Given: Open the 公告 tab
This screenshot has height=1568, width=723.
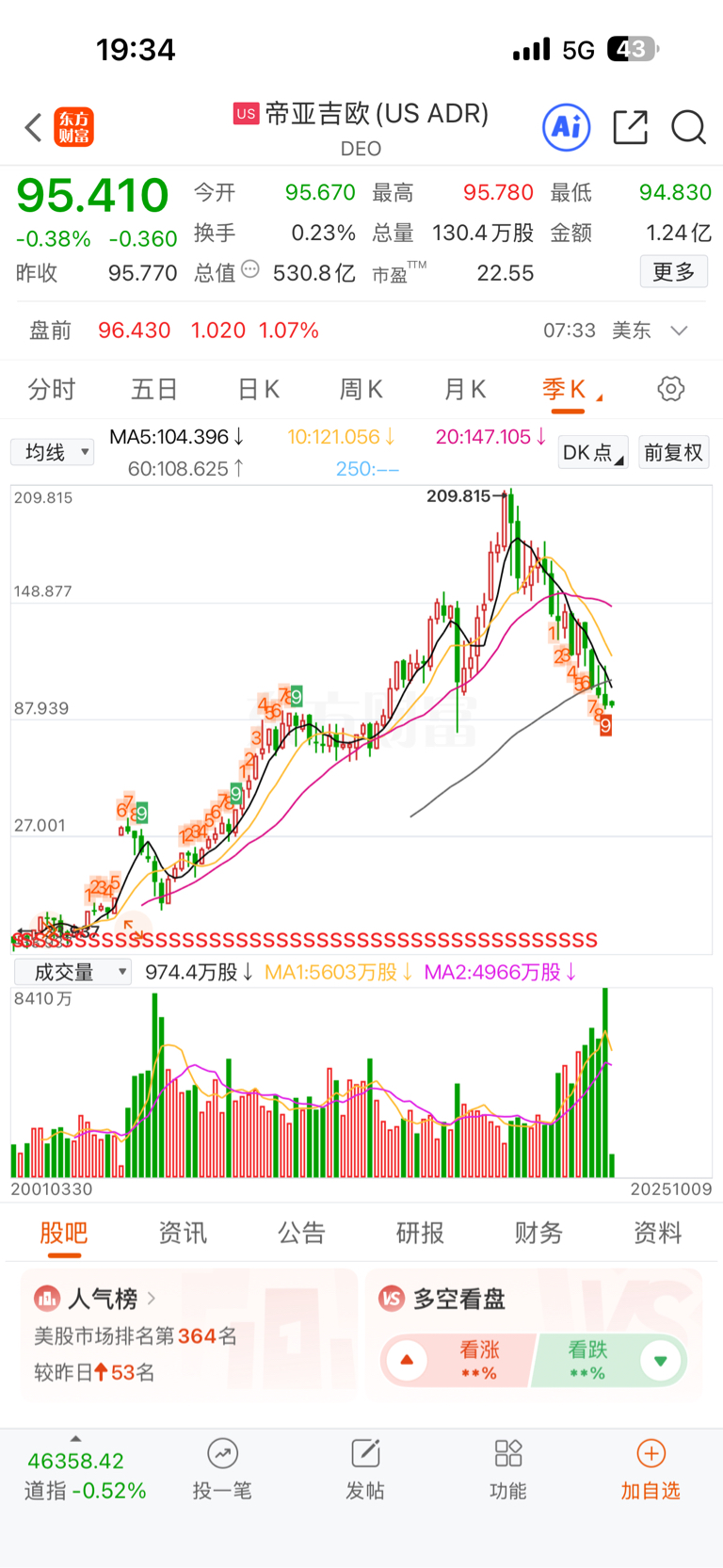Looking at the screenshot, I should [301, 1232].
